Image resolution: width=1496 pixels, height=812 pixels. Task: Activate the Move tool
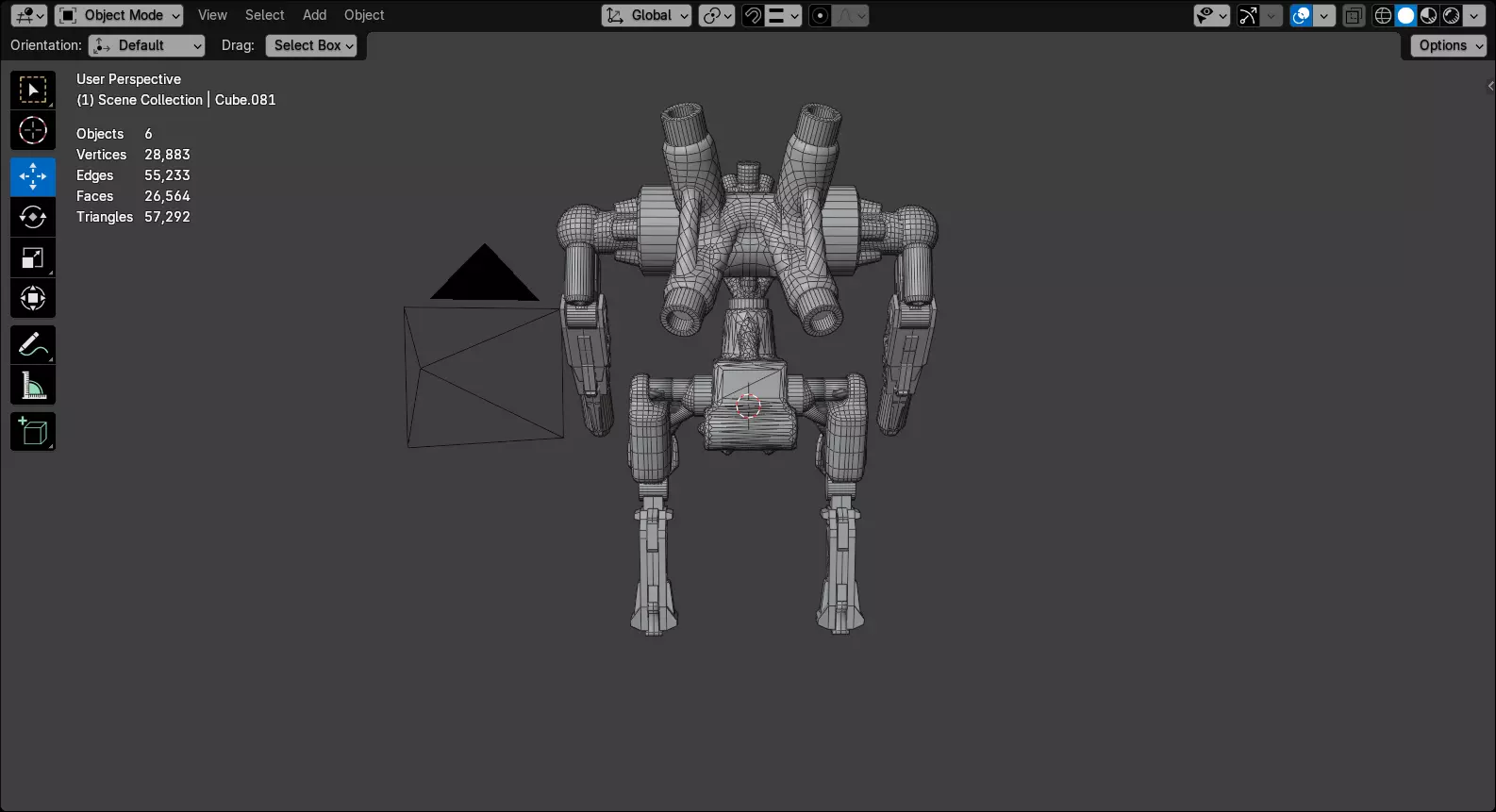(x=33, y=176)
